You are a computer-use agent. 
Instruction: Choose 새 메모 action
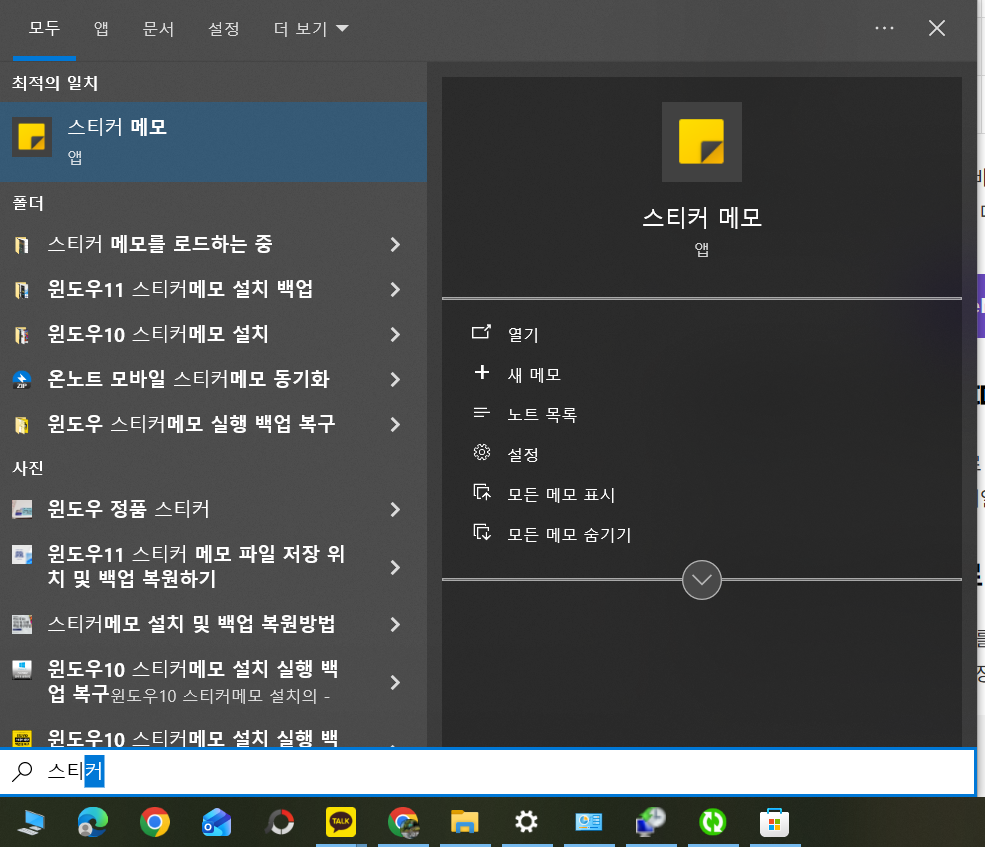pos(534,374)
